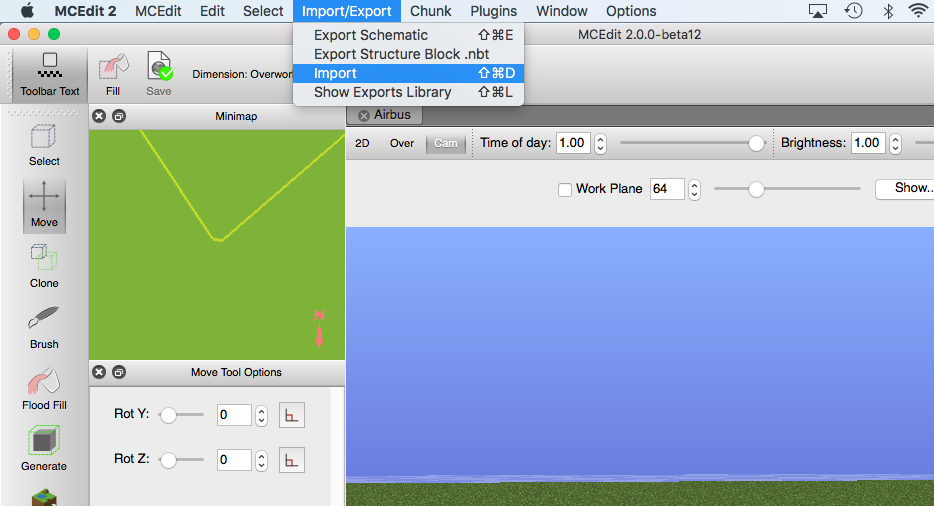Close the Airbus tab
The image size is (934, 506).
364,116
